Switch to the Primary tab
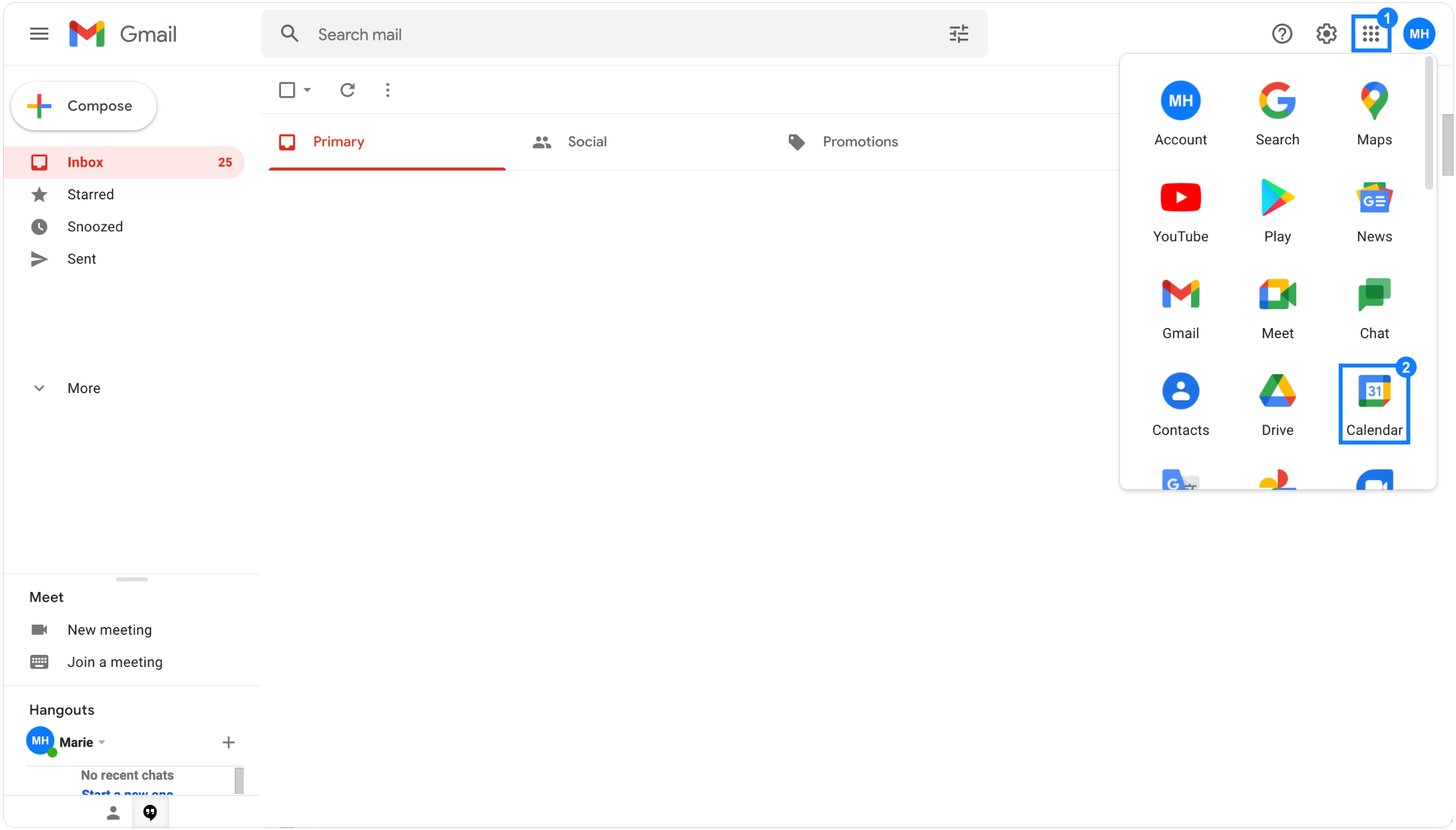The height and width of the screenshot is (830, 1456). [387, 142]
